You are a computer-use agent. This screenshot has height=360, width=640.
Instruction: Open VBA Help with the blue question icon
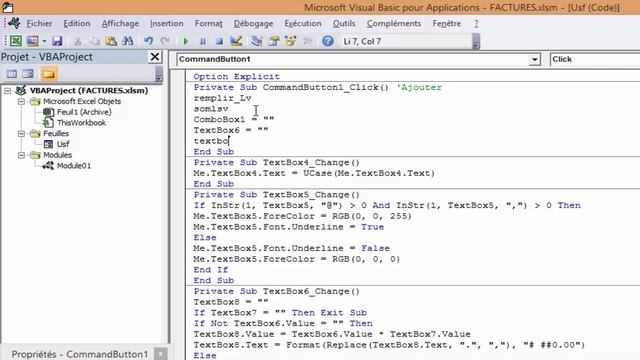[x=328, y=41]
